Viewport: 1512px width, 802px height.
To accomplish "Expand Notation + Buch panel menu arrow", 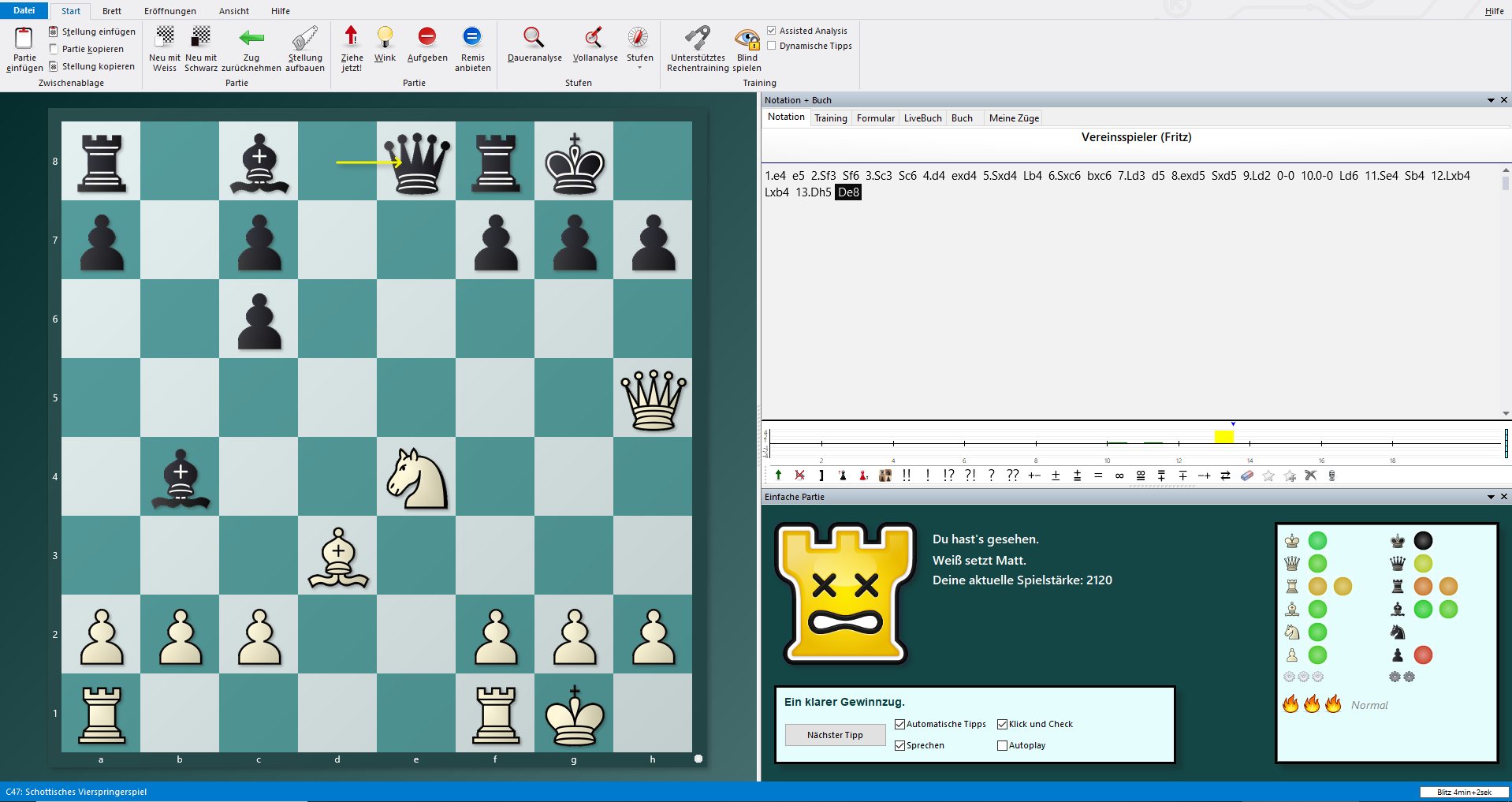I will [x=1491, y=100].
